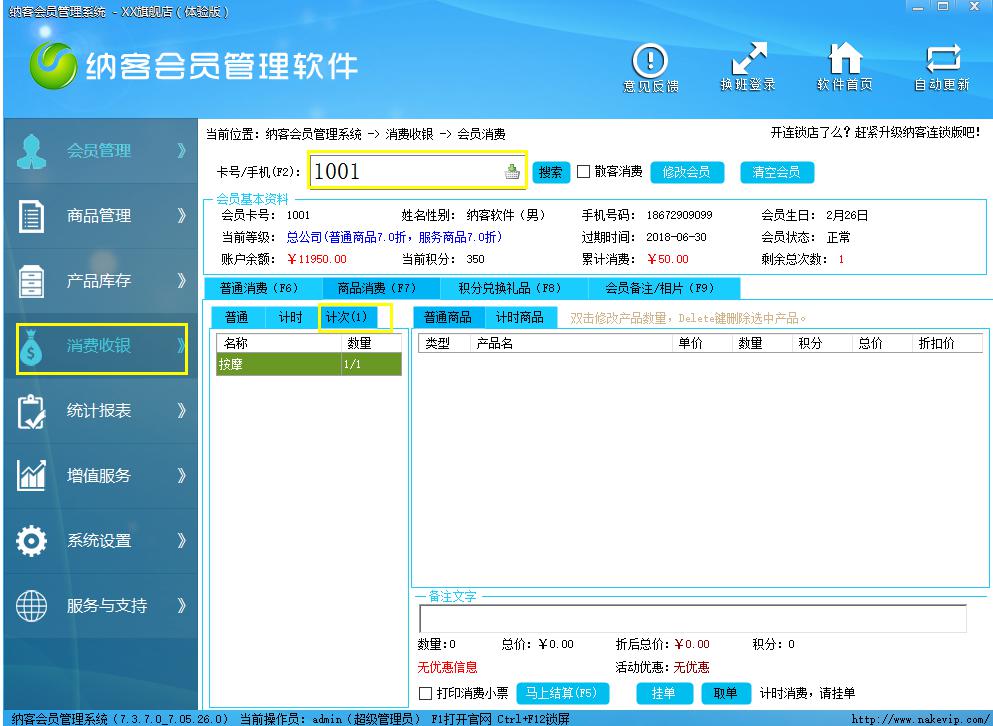Click the feedback (意见反馈) icon
The height and width of the screenshot is (726, 993).
pyautogui.click(x=651, y=60)
